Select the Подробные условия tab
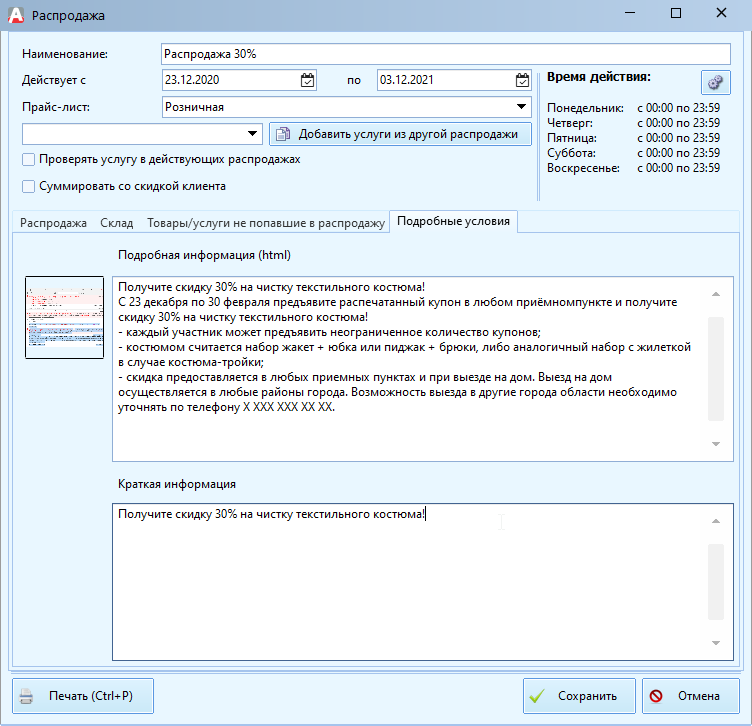The height and width of the screenshot is (726, 752). [x=453, y=221]
